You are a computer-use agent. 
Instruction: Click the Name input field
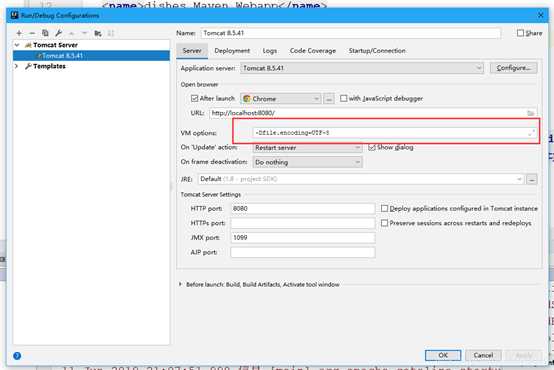coord(351,33)
